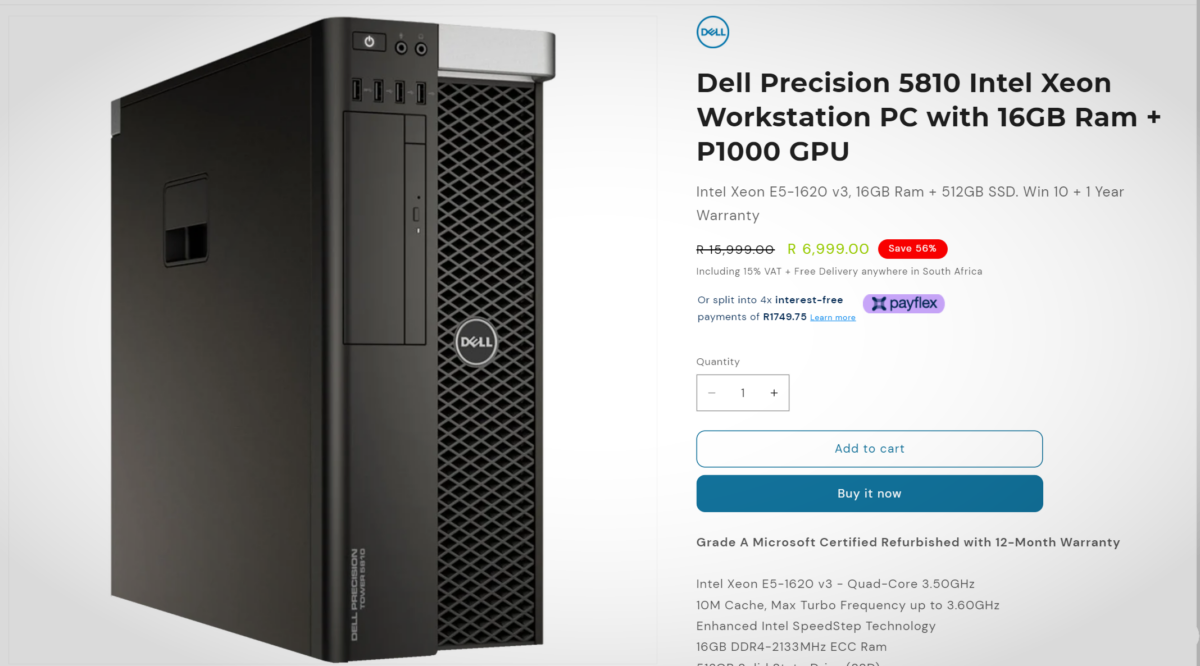The height and width of the screenshot is (666, 1200).
Task: Click the Buy it now button
Action: coord(869,494)
